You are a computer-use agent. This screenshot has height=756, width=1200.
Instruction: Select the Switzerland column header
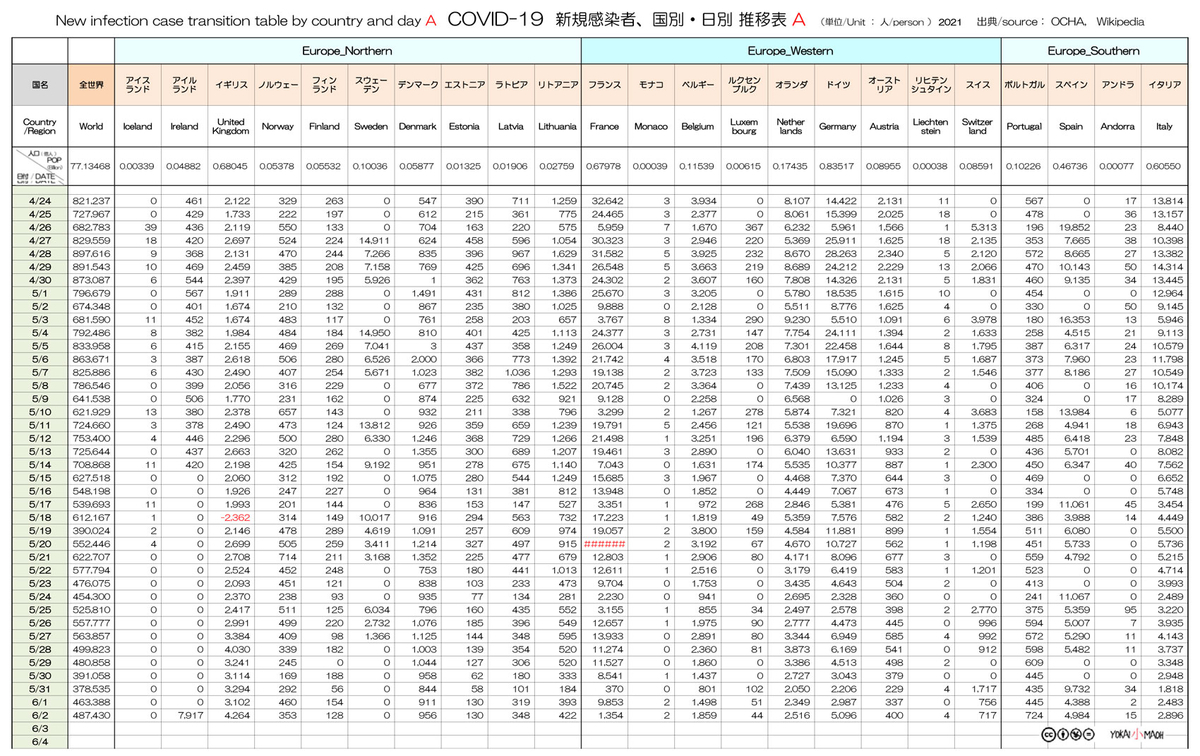point(977,127)
